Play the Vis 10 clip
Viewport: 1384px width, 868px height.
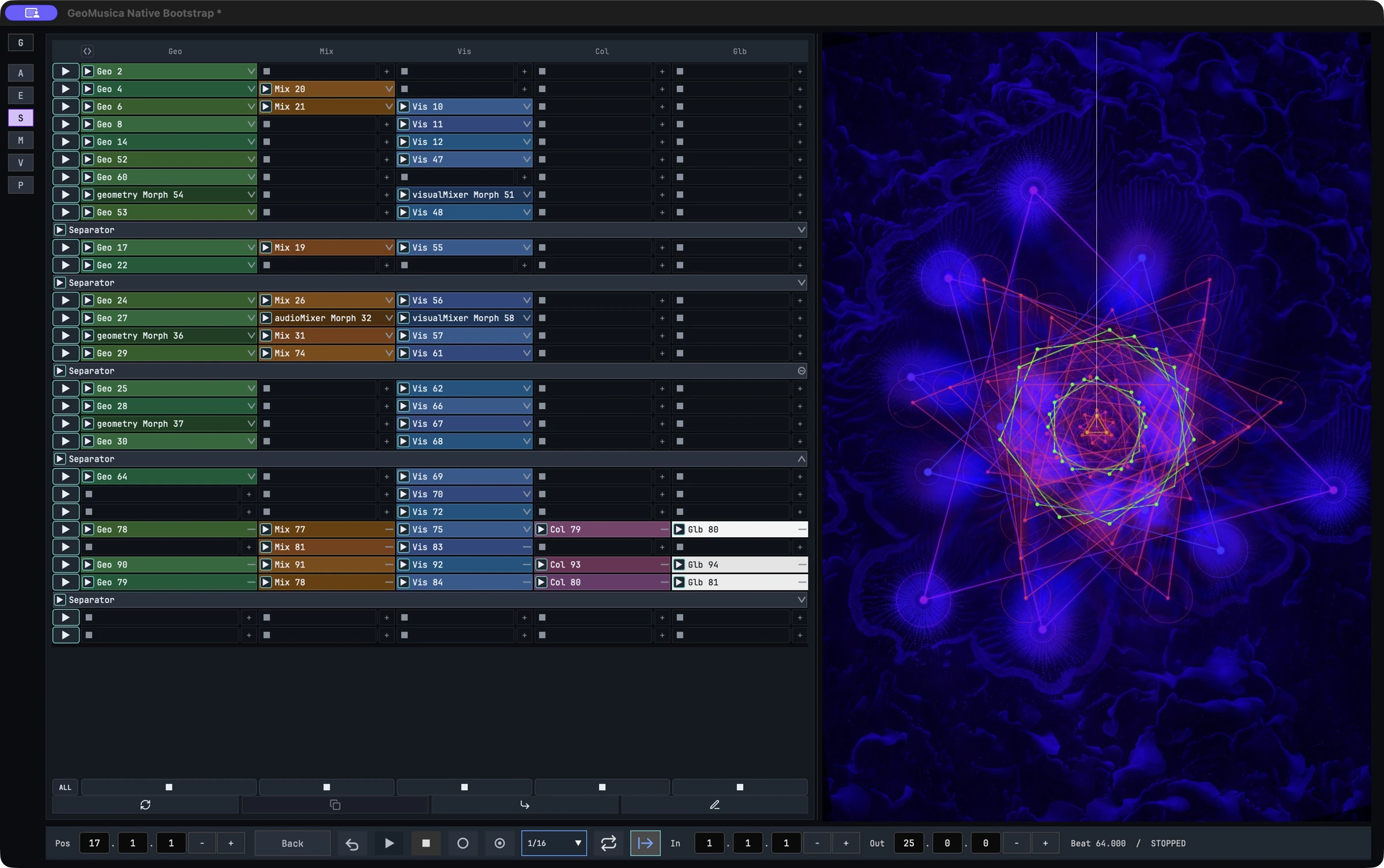pyautogui.click(x=404, y=107)
